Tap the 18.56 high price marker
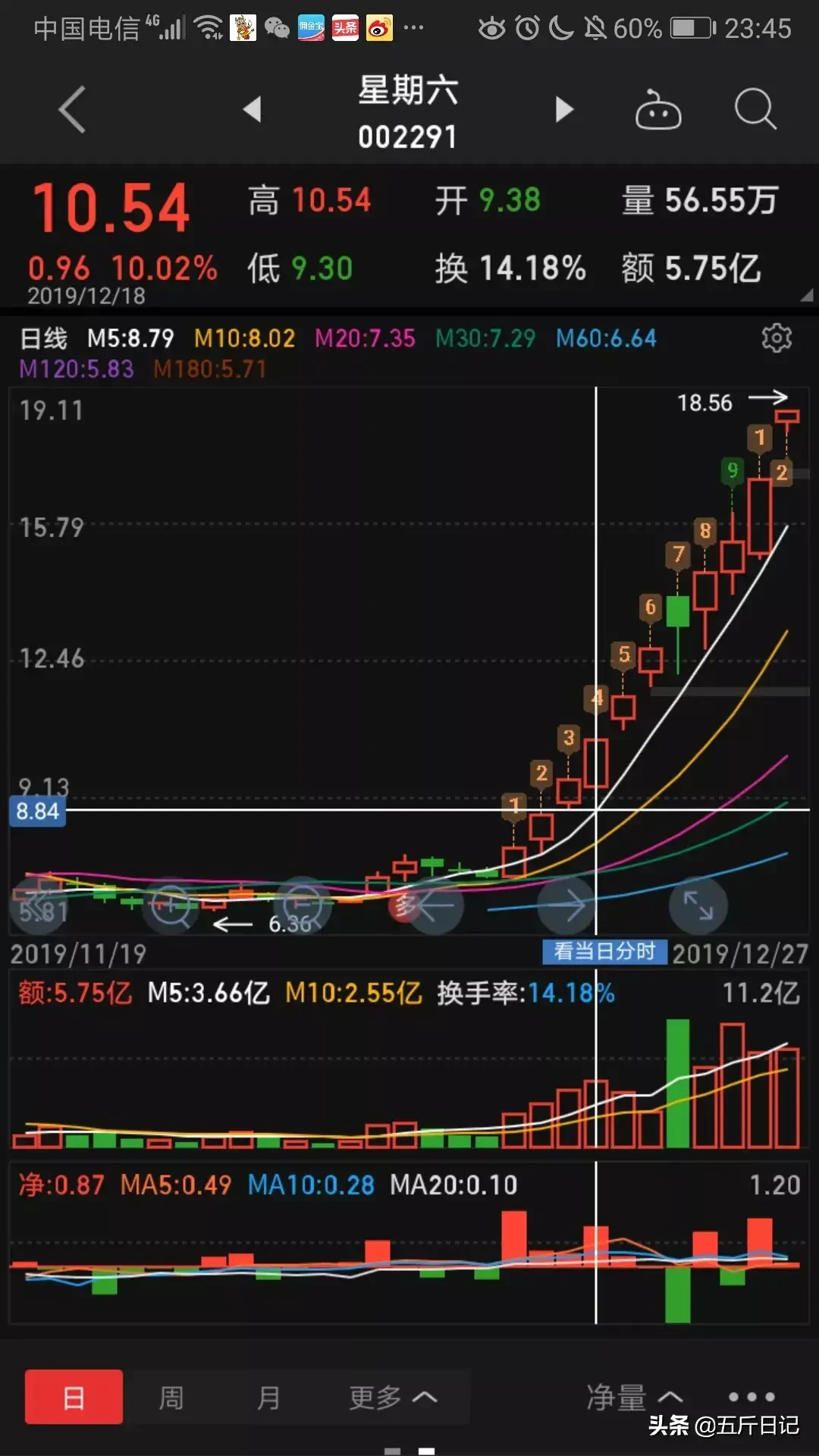The width and height of the screenshot is (819, 1456). [x=704, y=403]
